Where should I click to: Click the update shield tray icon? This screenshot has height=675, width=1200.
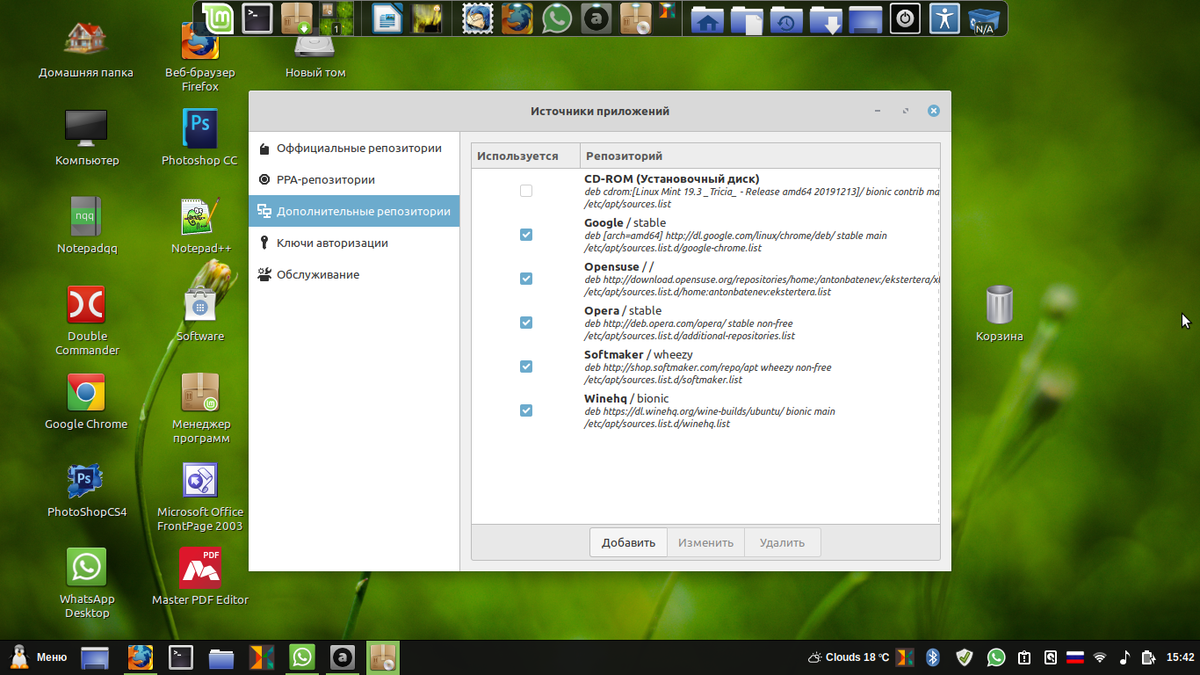coord(964,657)
